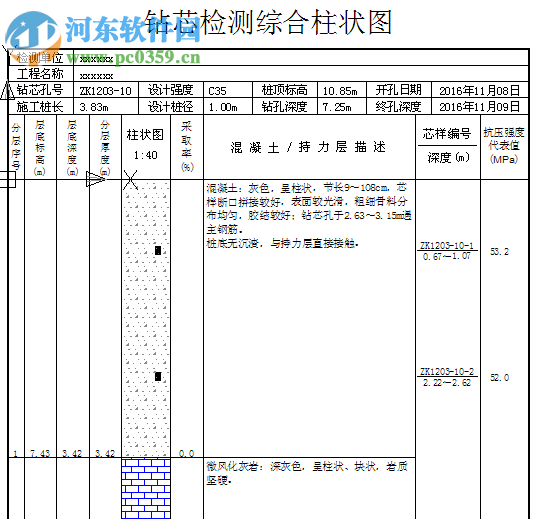
Task: Click the 抗压强度代表值 header
Action: [x=504, y=145]
